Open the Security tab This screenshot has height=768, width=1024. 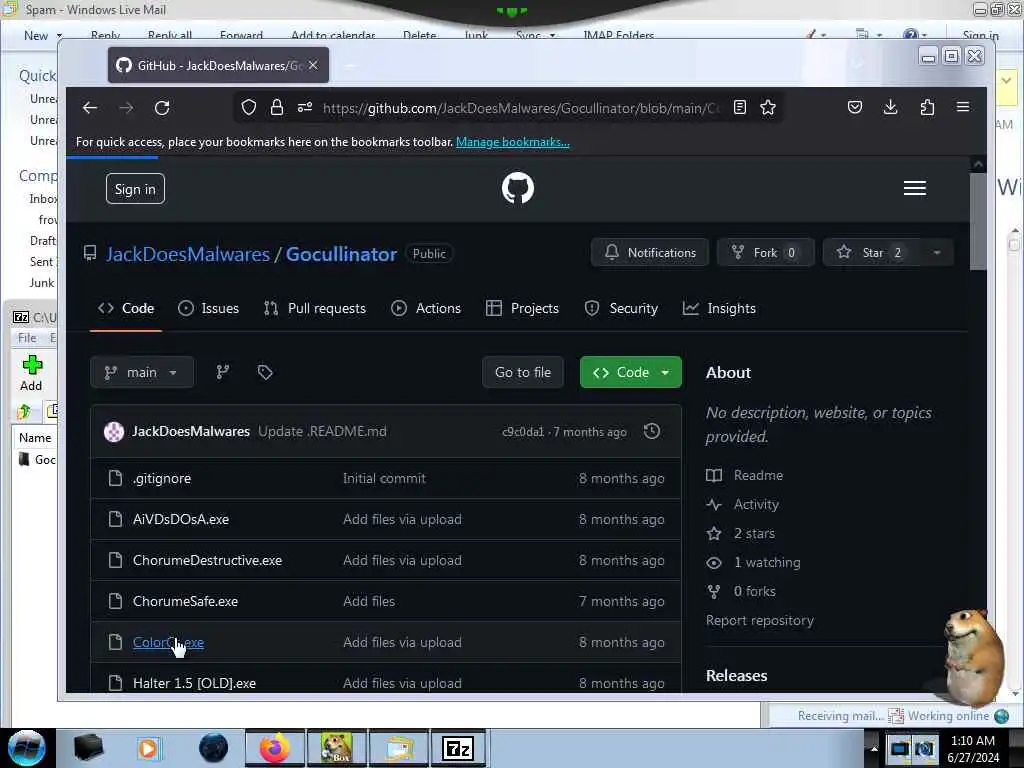[621, 308]
